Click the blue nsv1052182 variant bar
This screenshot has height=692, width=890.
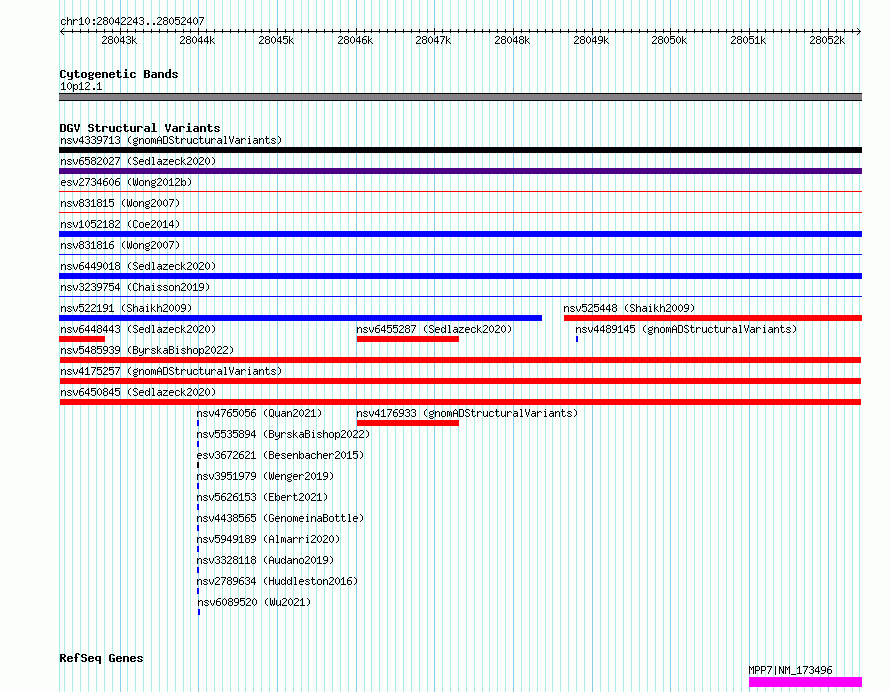coord(460,234)
